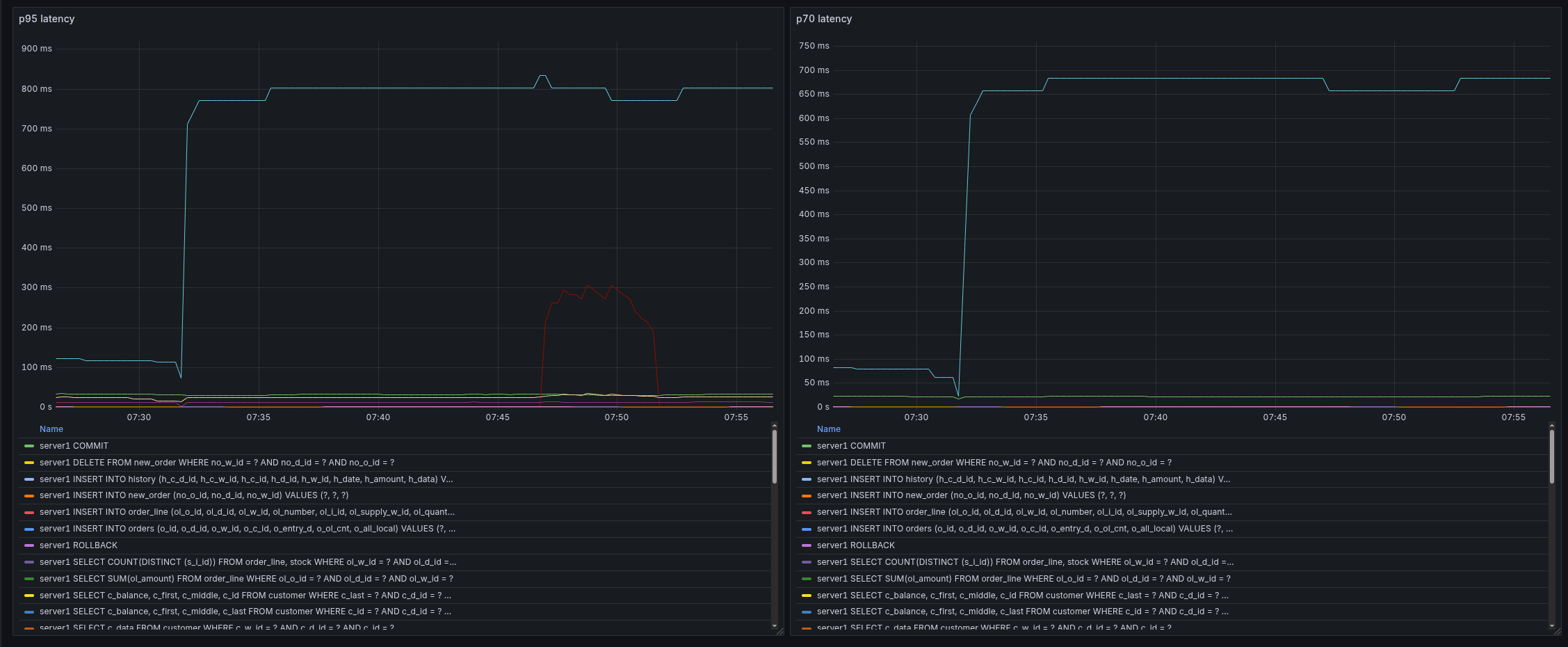Open the p70 latency panel title menu
1568x647 pixels.
pos(823,19)
